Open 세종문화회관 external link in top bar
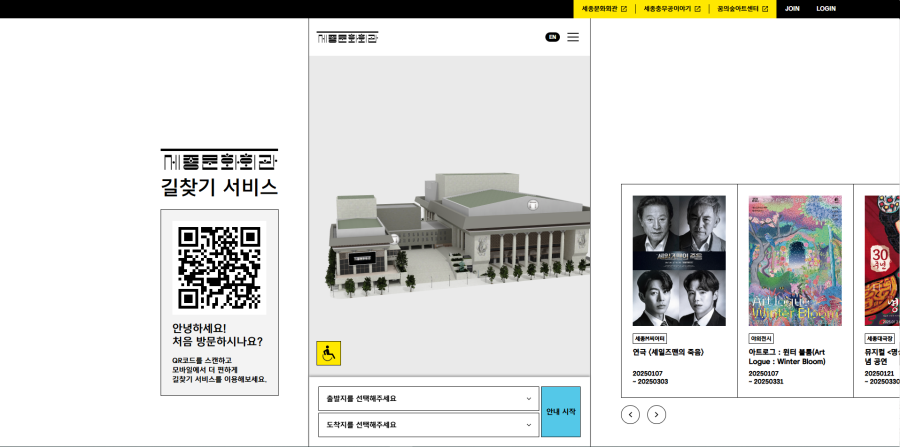The image size is (900, 447). [604, 9]
